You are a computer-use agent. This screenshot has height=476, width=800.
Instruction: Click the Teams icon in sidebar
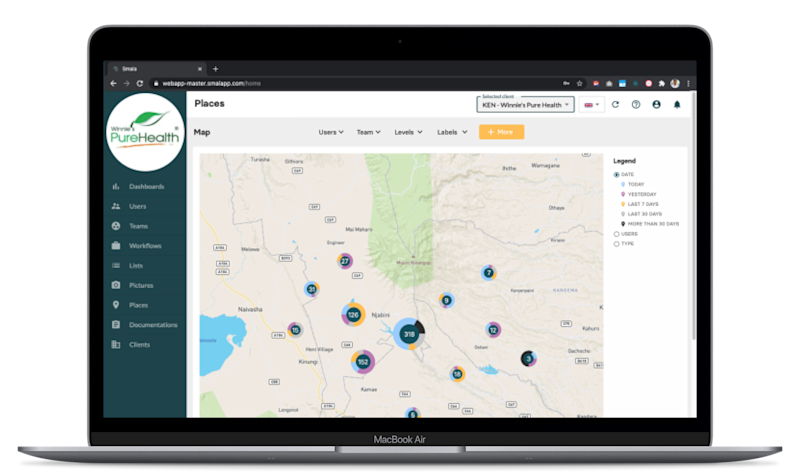click(x=116, y=226)
